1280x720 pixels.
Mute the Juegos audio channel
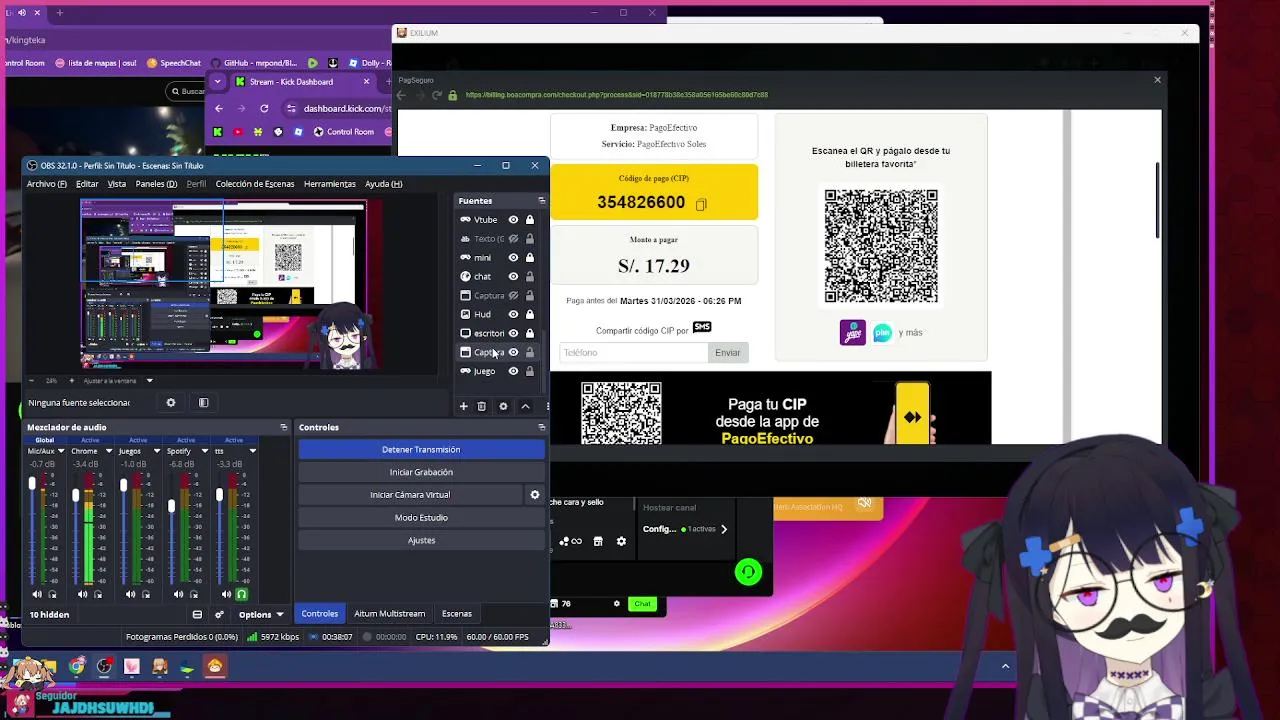pos(130,594)
